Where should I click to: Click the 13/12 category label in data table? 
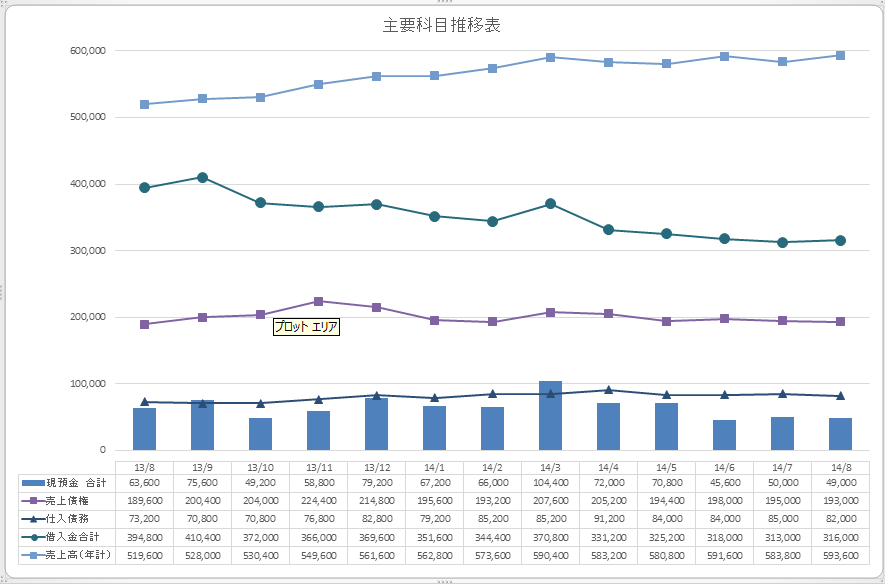(376, 466)
